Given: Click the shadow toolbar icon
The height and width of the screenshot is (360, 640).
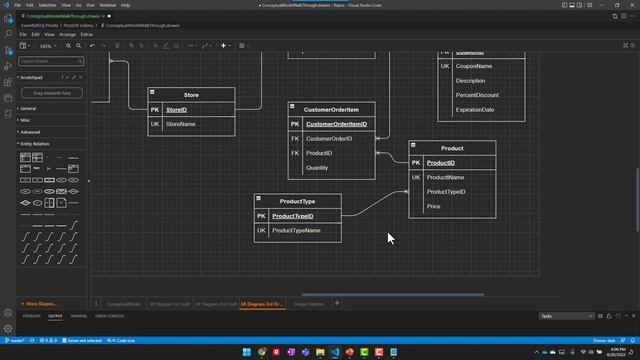Looking at the screenshot, I should (x=176, y=46).
